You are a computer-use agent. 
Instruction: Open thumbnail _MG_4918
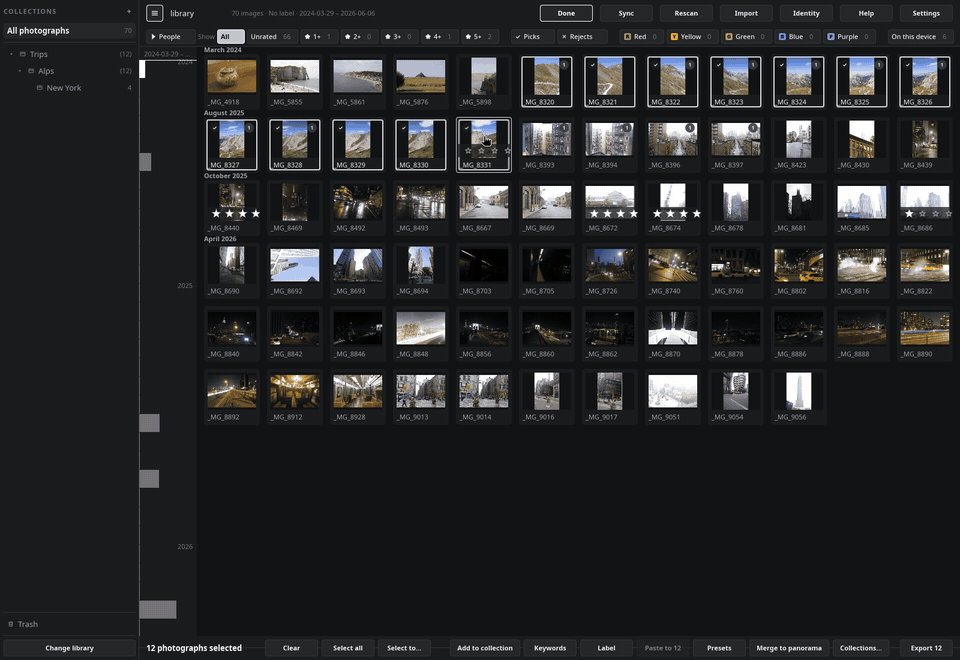[232, 76]
